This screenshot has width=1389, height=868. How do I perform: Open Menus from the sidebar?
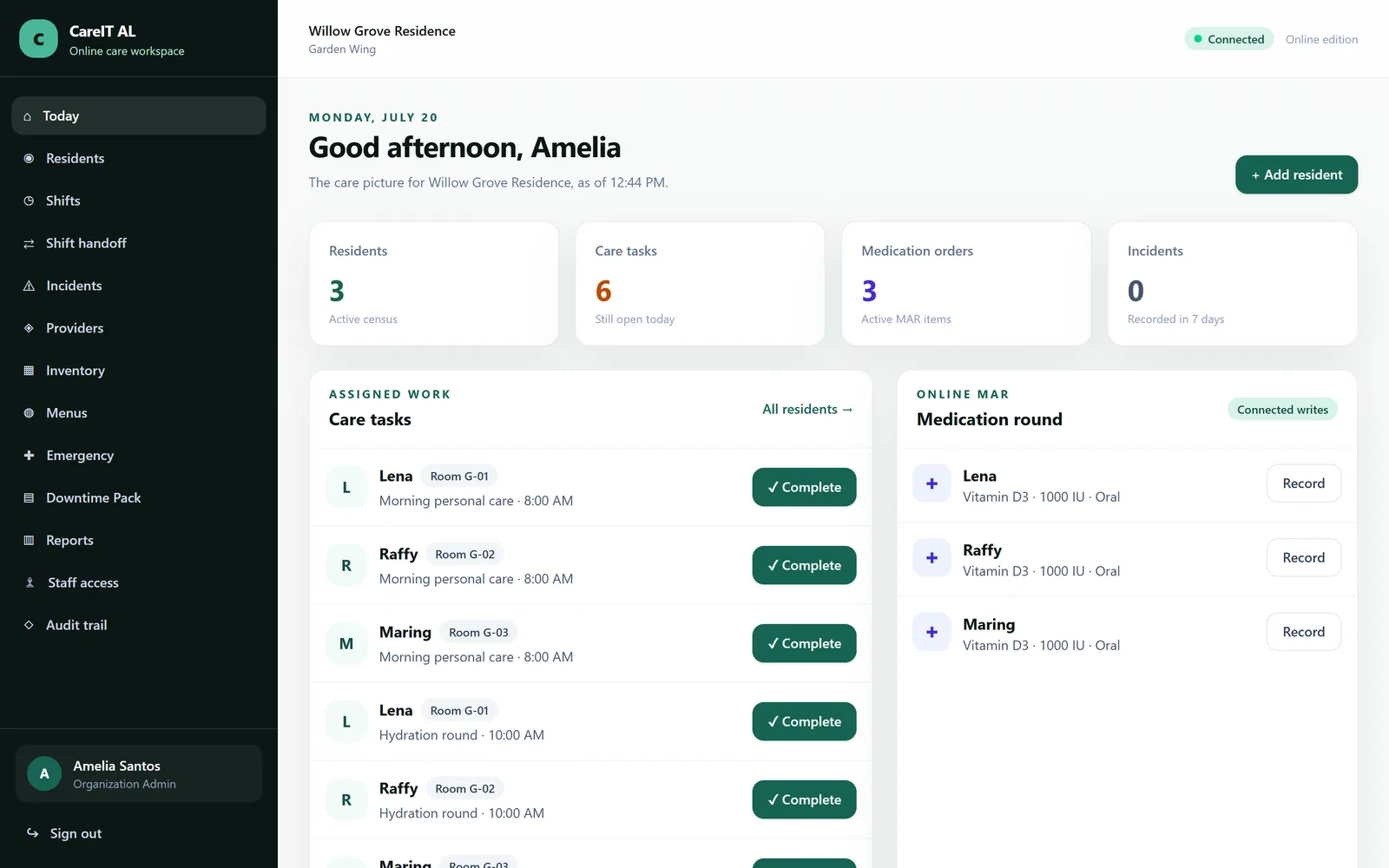coord(139,413)
